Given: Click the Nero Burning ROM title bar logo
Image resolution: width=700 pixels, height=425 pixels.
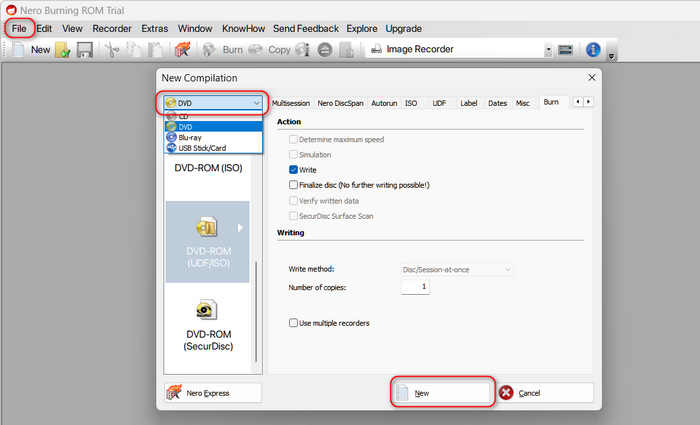Looking at the screenshot, I should coord(11,10).
